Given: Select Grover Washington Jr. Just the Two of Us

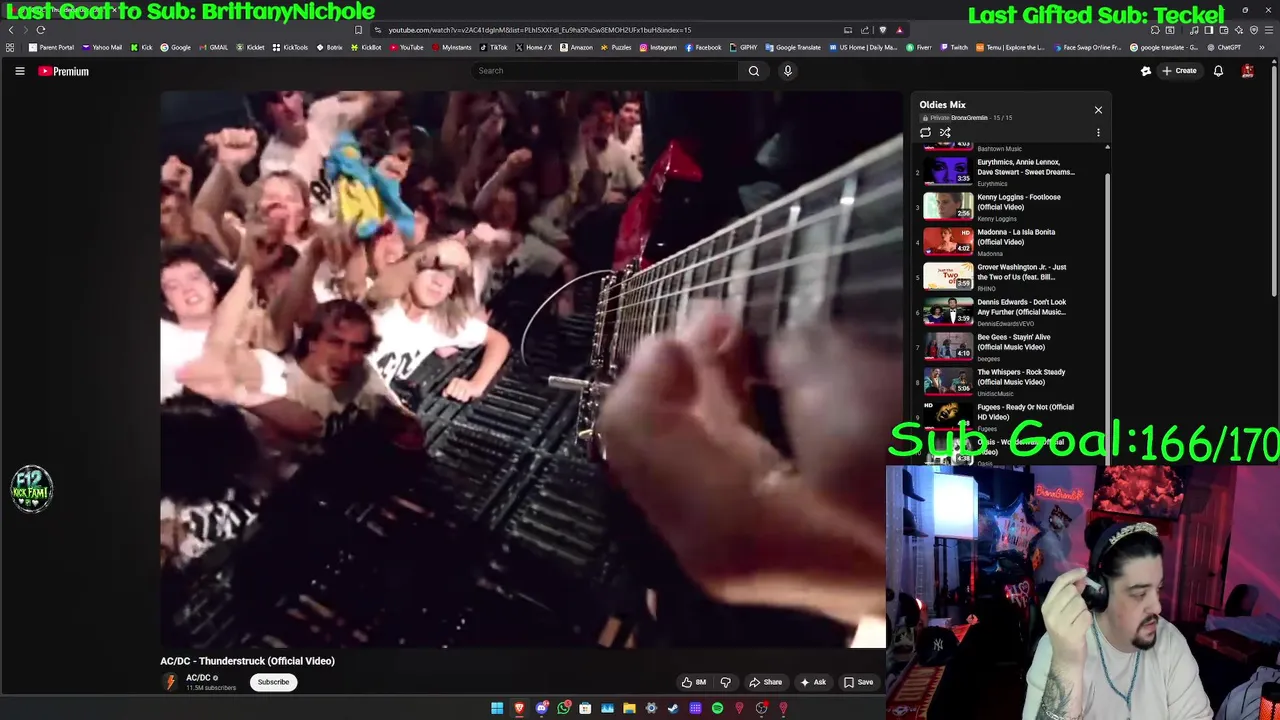Looking at the screenshot, I should (x=1010, y=276).
